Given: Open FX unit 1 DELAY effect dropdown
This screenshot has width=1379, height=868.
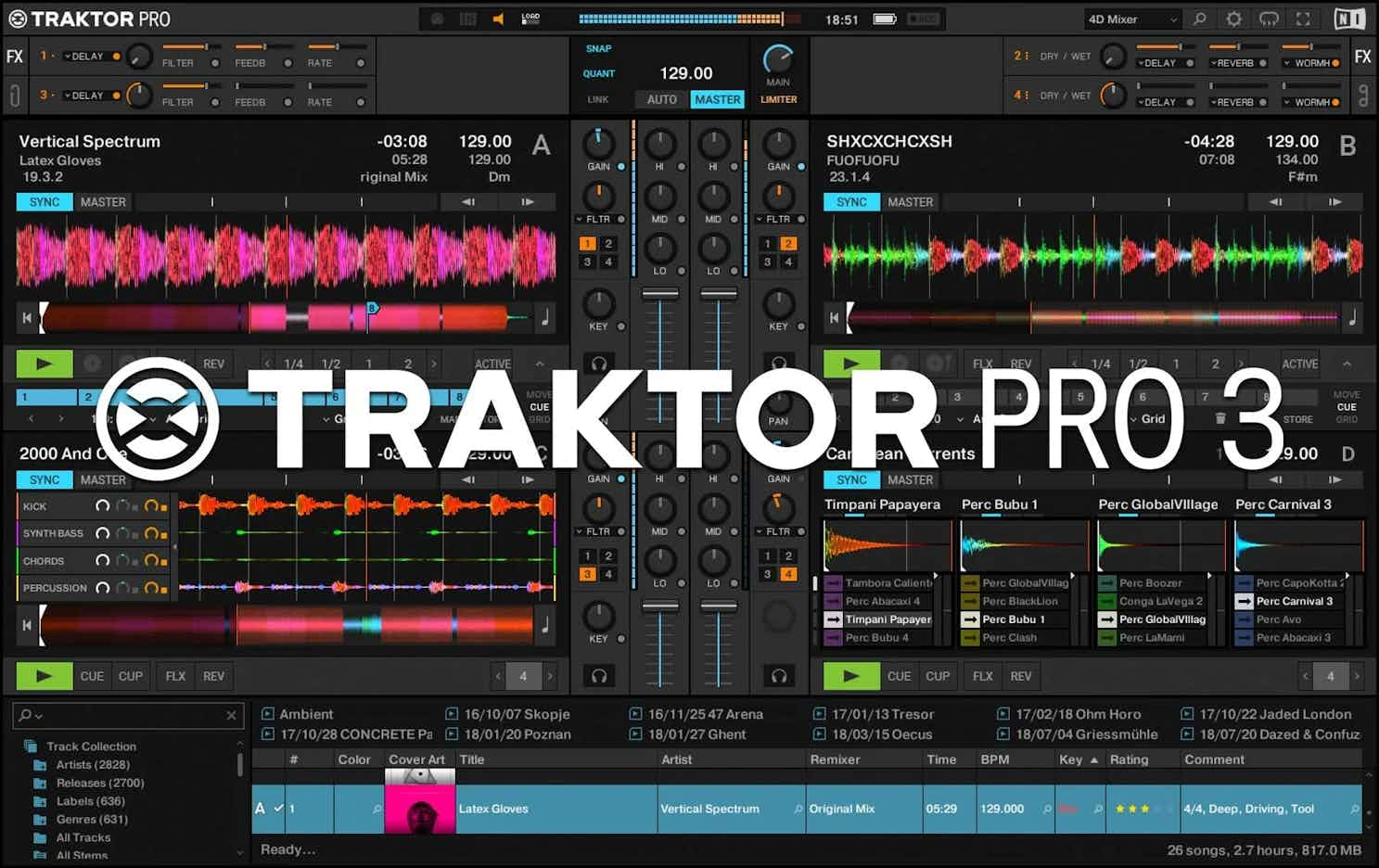Looking at the screenshot, I should [x=83, y=57].
